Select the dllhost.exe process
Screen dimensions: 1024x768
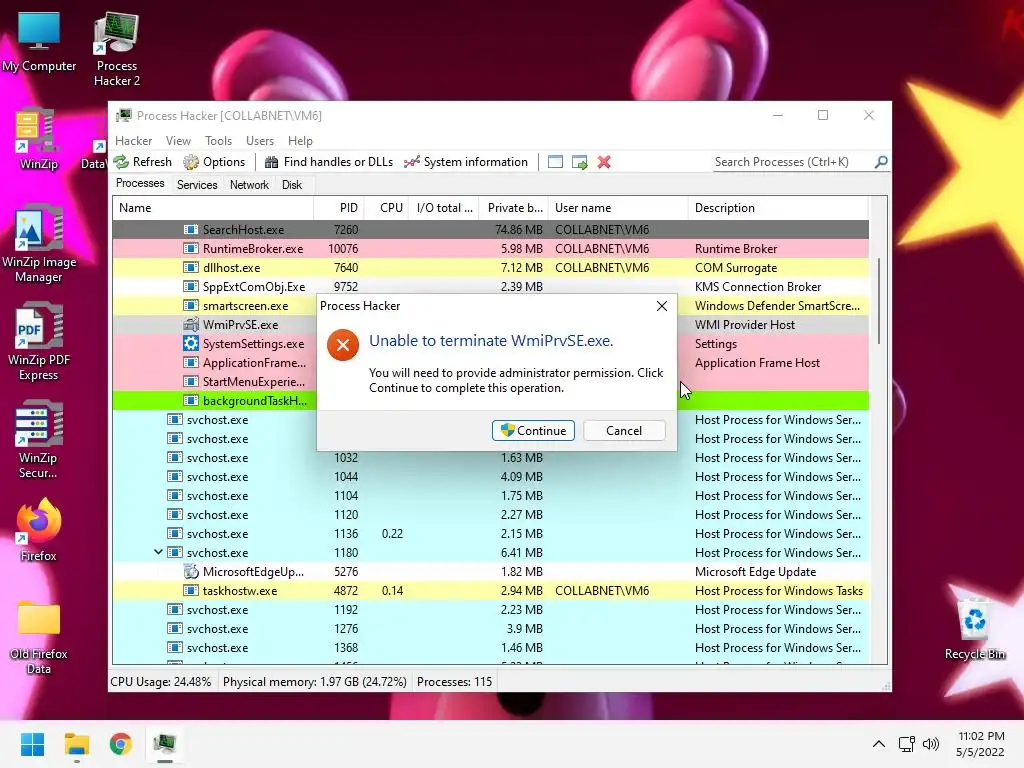pyautogui.click(x=490, y=268)
